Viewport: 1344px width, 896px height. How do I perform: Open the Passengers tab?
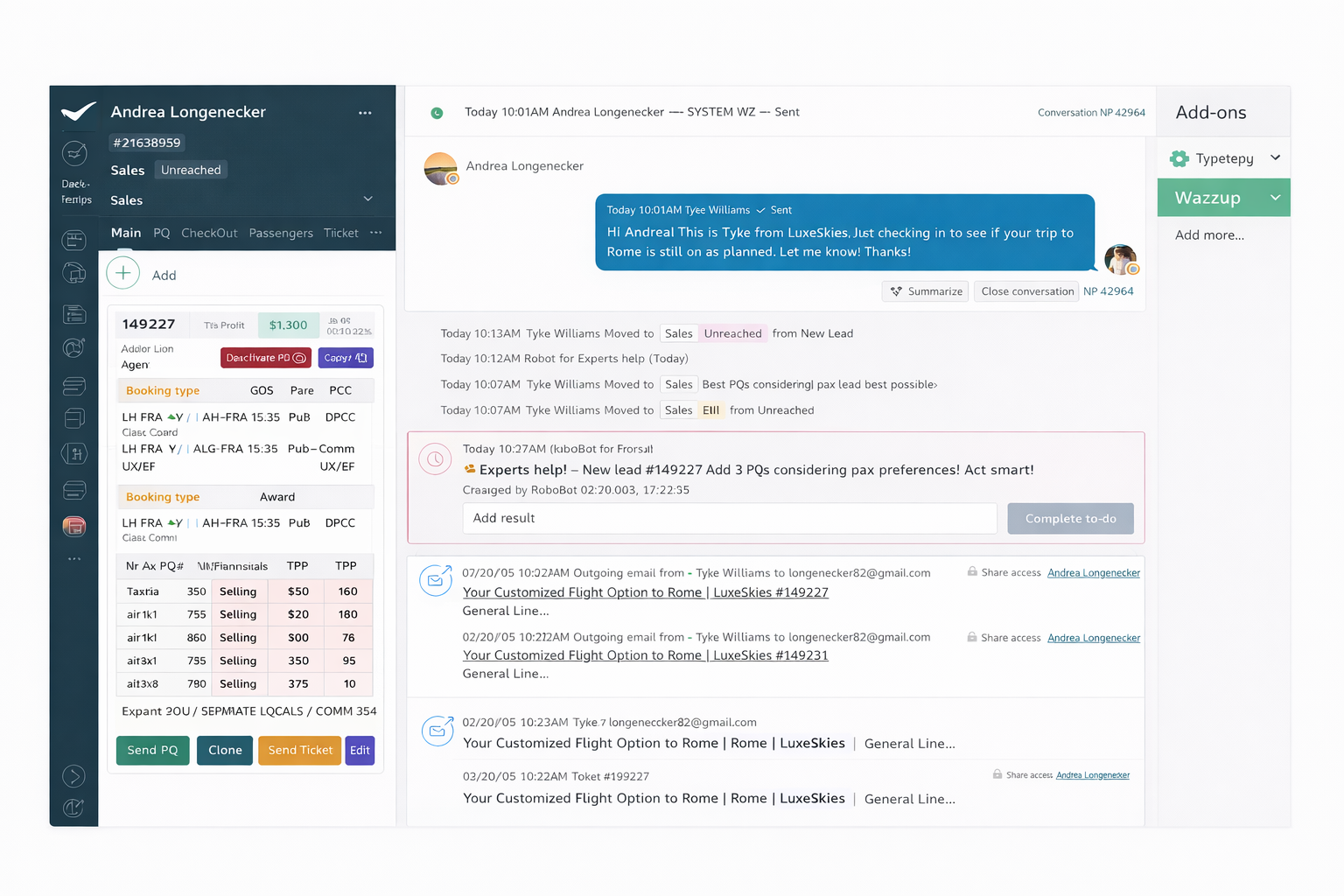281,233
